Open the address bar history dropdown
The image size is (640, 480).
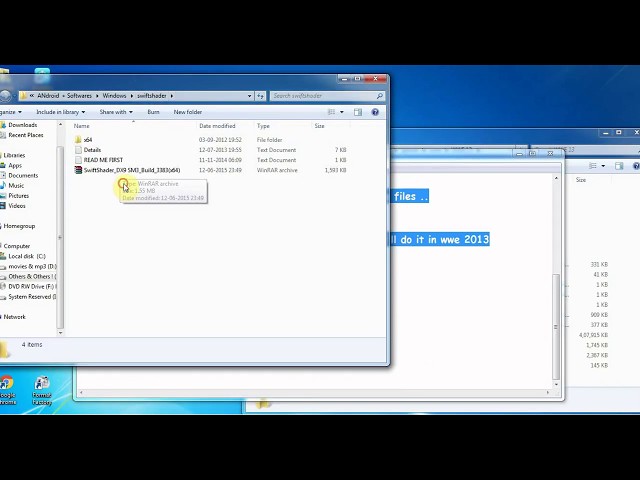tap(249, 96)
